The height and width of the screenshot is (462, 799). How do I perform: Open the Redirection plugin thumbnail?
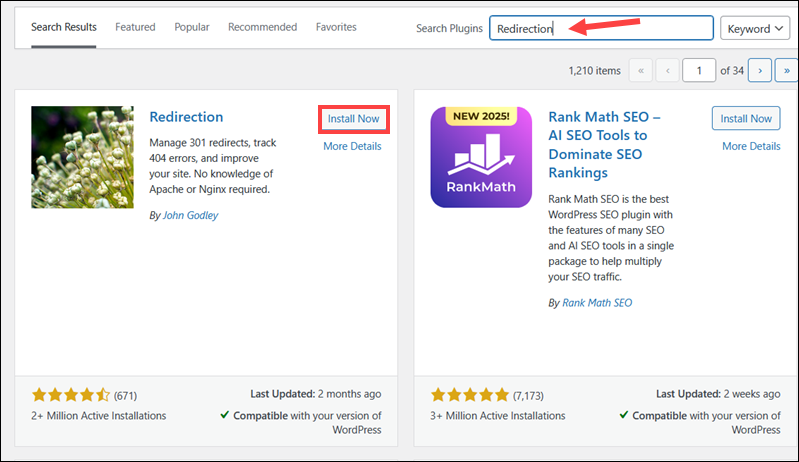83,157
